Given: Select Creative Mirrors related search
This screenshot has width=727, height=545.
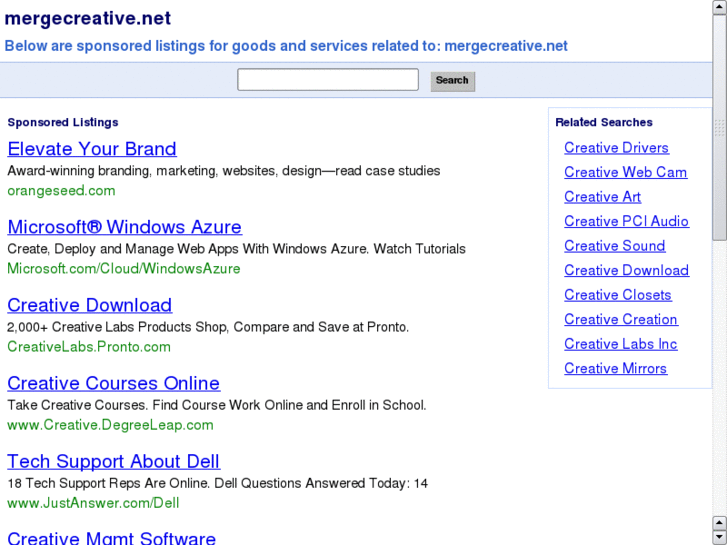Looking at the screenshot, I should [615, 369].
